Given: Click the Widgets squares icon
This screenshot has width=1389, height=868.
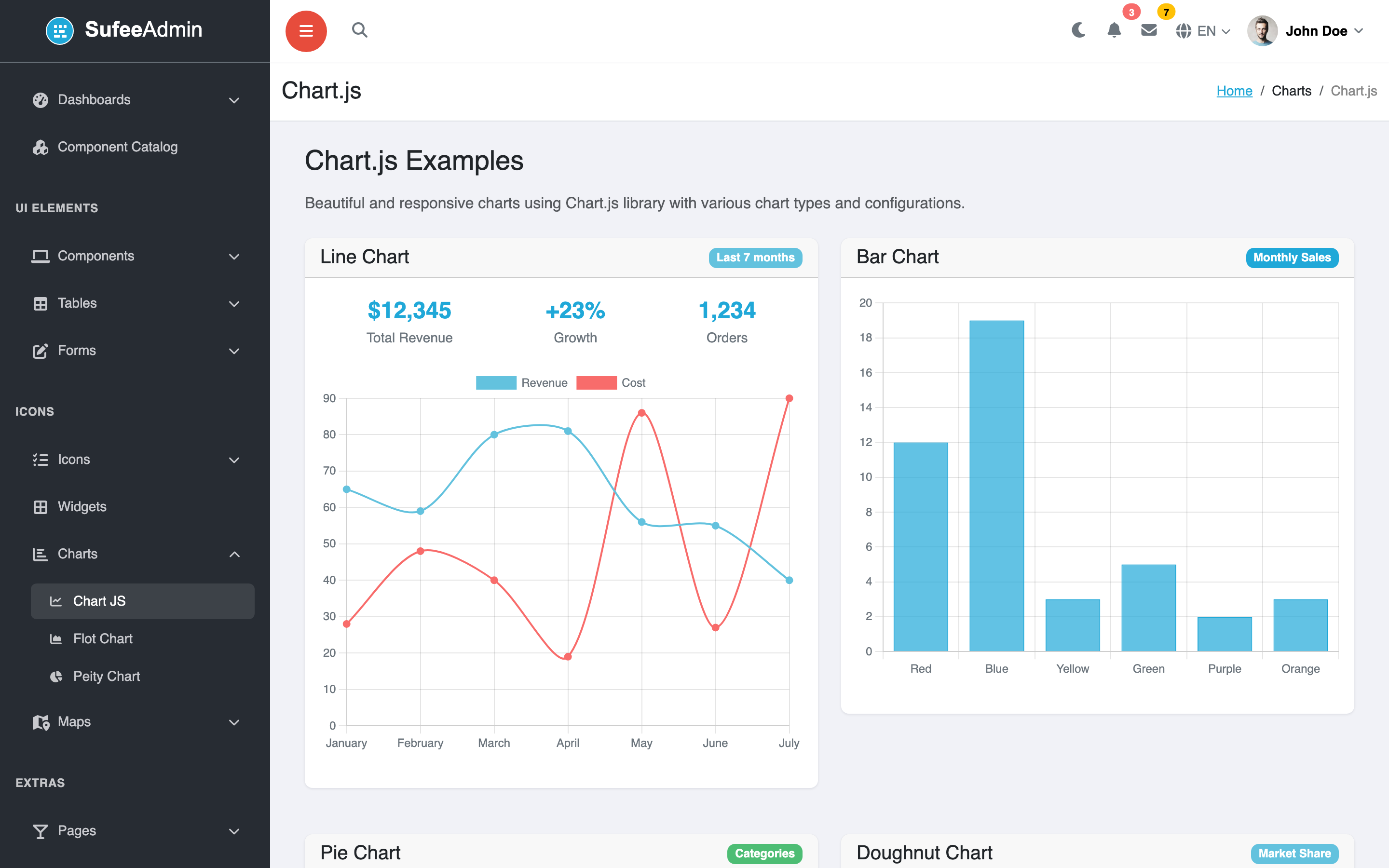Looking at the screenshot, I should [40, 507].
